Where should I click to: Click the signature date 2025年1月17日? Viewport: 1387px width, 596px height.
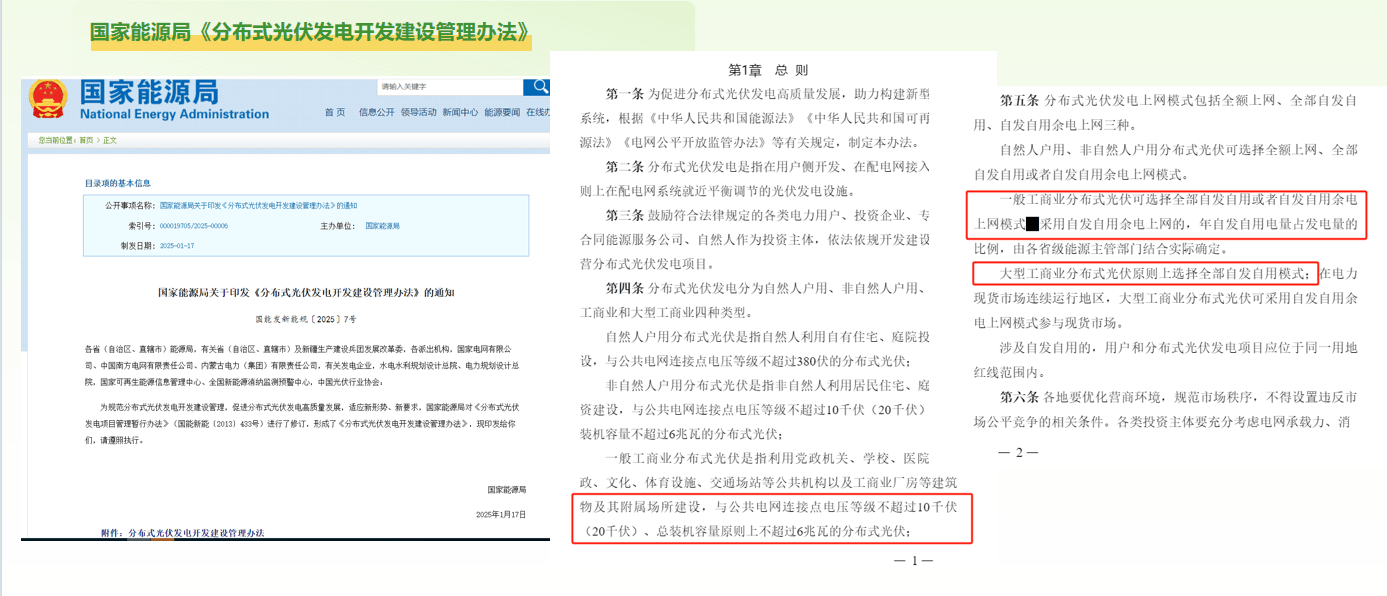click(x=500, y=514)
